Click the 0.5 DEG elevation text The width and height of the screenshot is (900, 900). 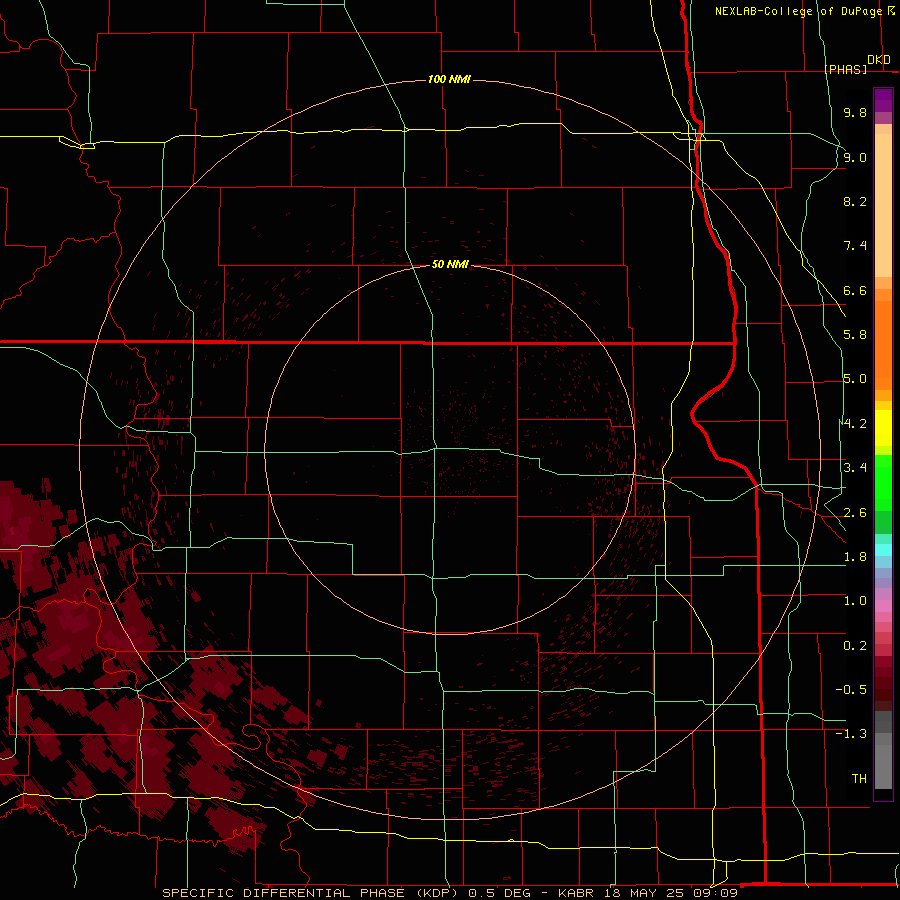click(x=499, y=893)
